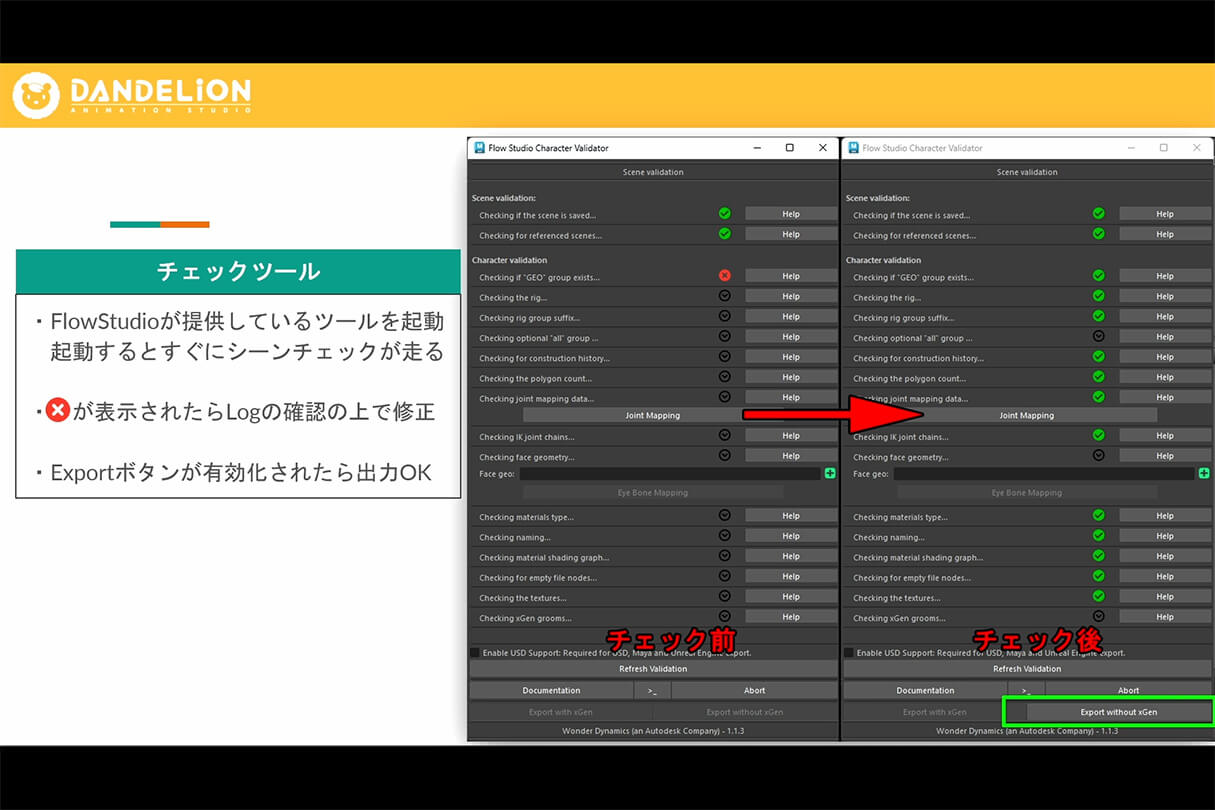Screen dimensions: 1215x810
Task: Click green check for "Checking the polygon count" after validation
Action: (x=1099, y=378)
